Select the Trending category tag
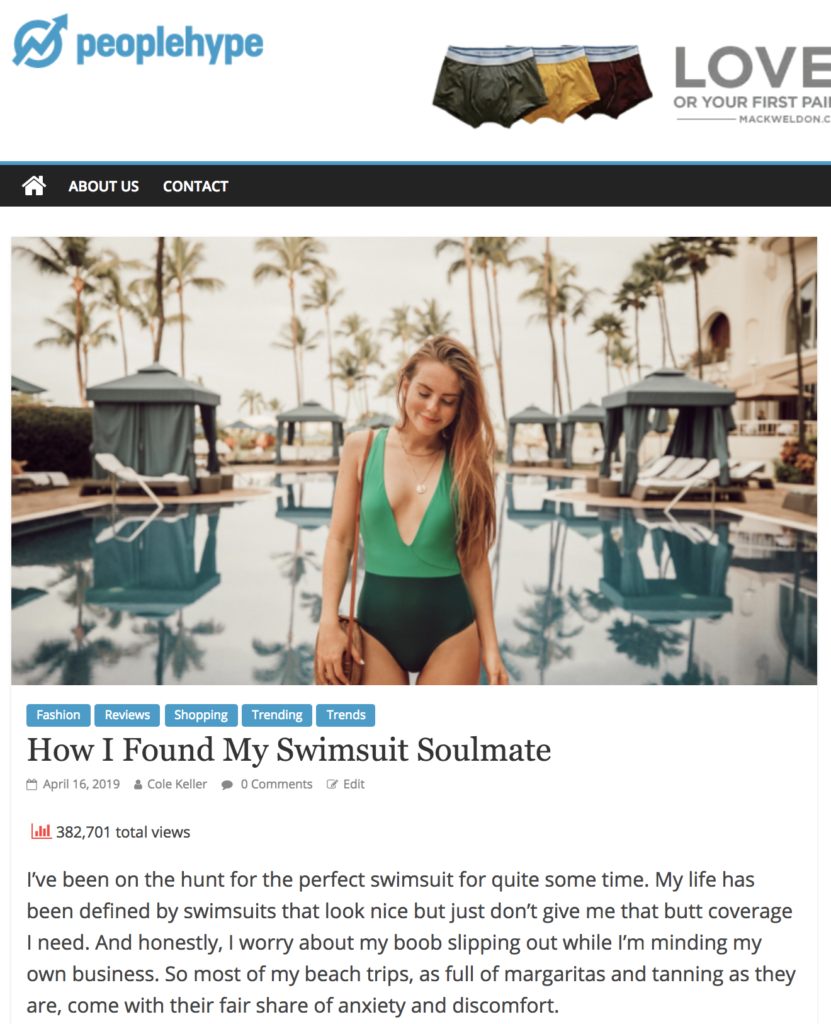The image size is (831, 1024). 277,715
